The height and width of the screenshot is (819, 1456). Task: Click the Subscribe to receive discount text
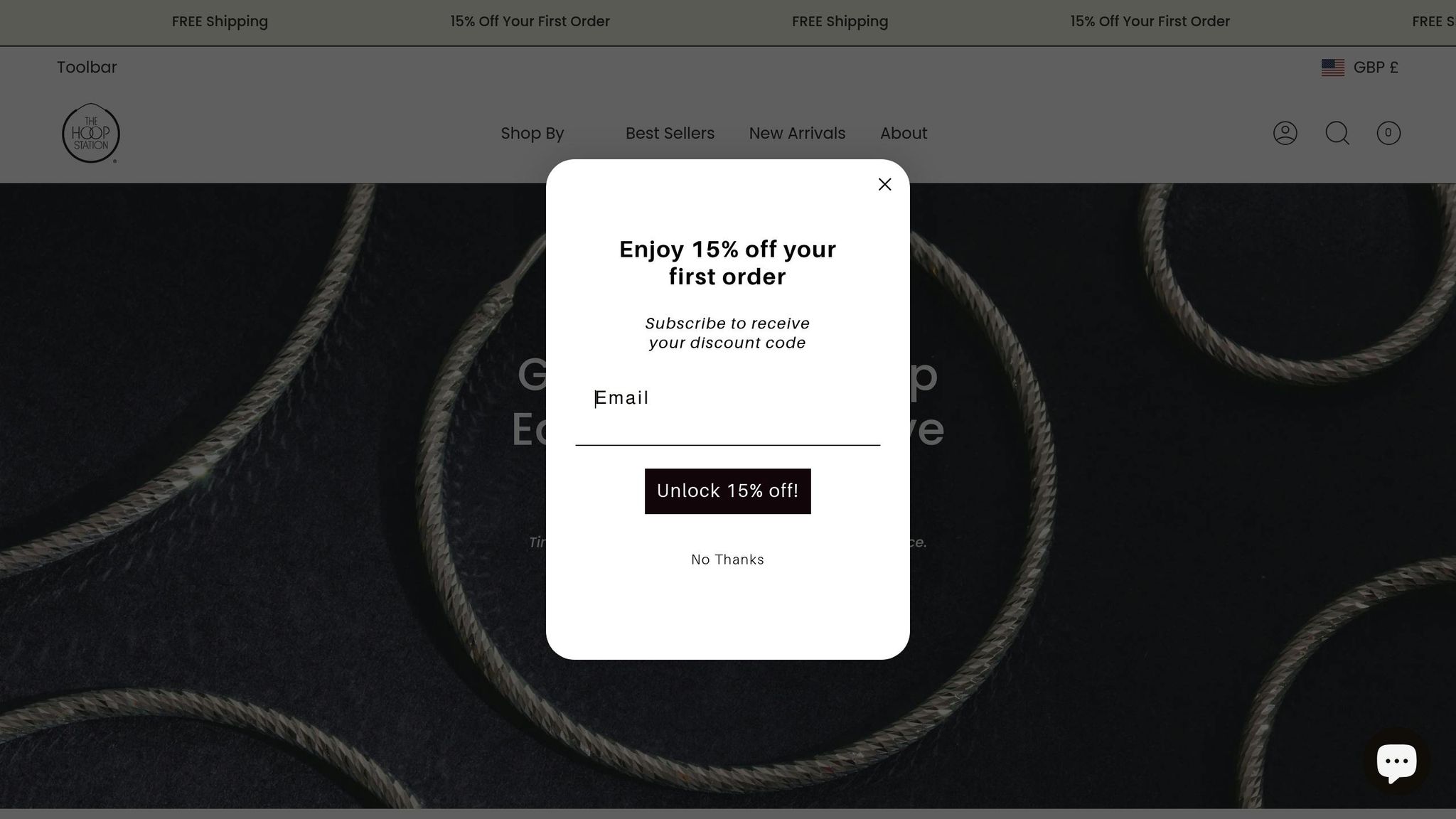[x=727, y=333]
